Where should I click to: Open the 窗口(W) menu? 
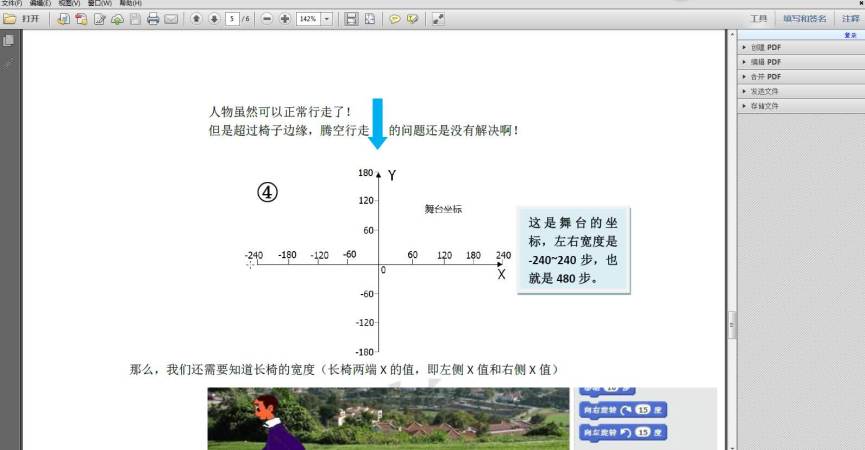100,3
